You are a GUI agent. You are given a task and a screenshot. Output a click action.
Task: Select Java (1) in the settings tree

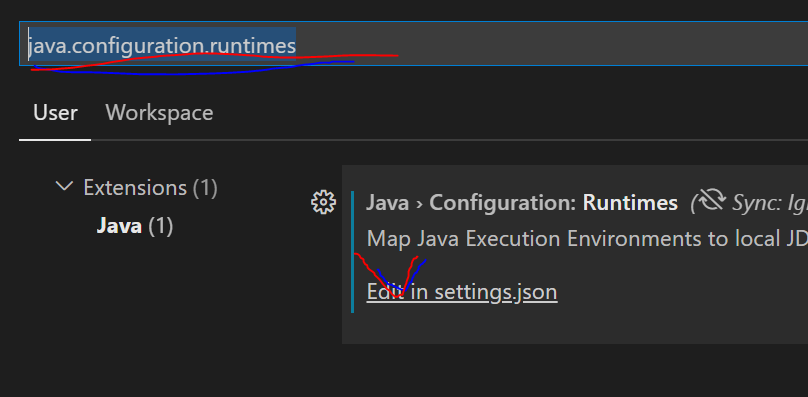[134, 226]
